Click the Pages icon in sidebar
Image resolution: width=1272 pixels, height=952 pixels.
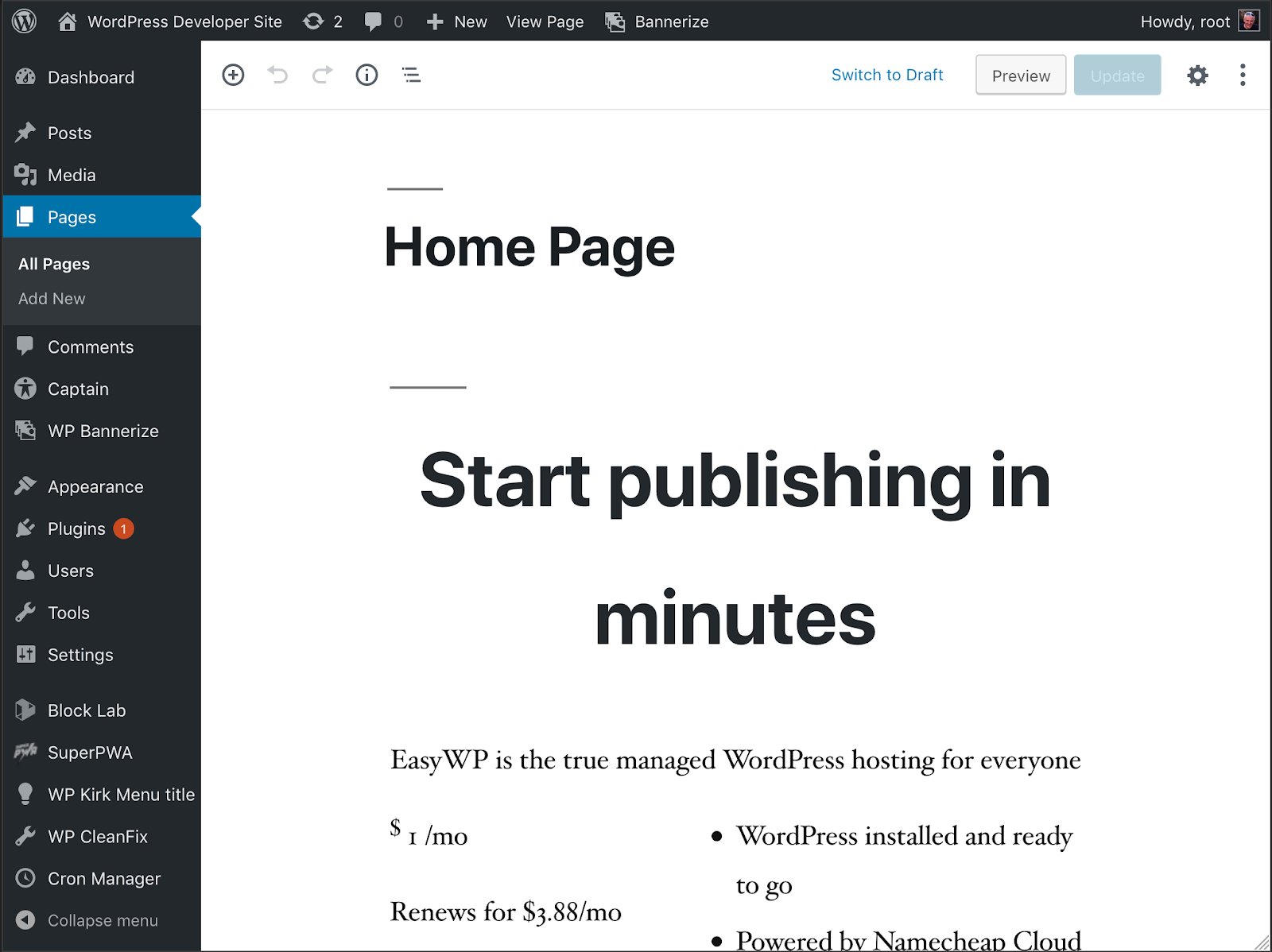coord(25,217)
